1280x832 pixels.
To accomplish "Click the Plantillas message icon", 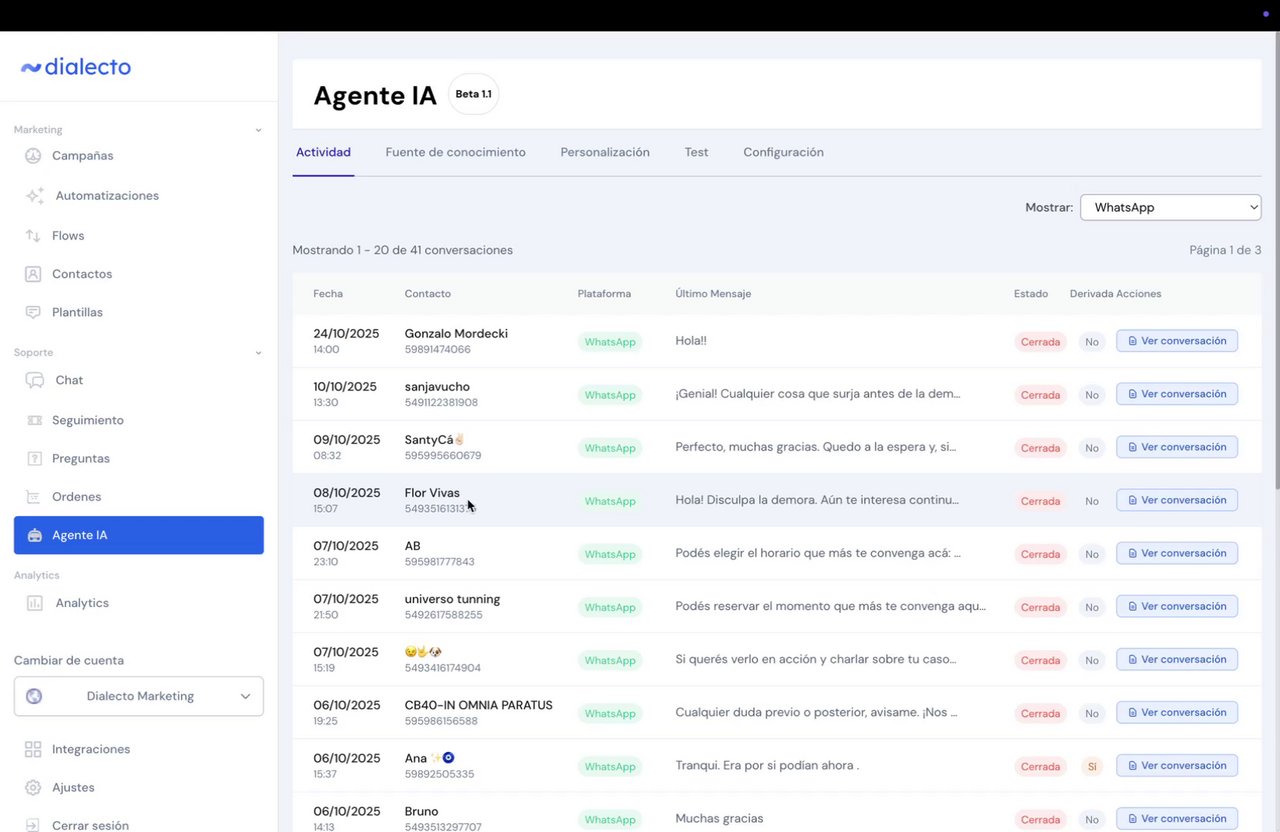I will [x=34, y=312].
